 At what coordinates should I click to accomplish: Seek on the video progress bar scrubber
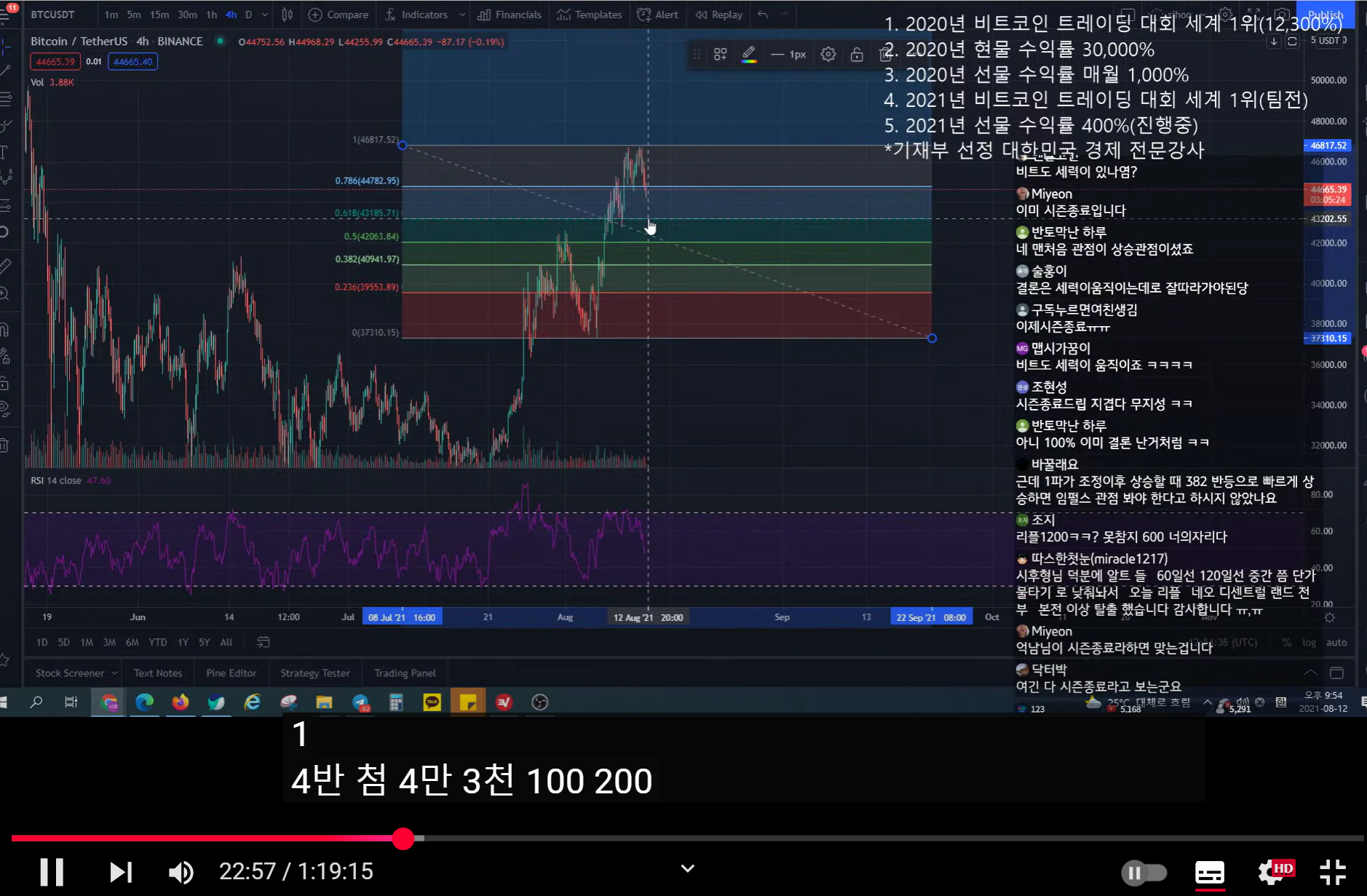[x=403, y=838]
